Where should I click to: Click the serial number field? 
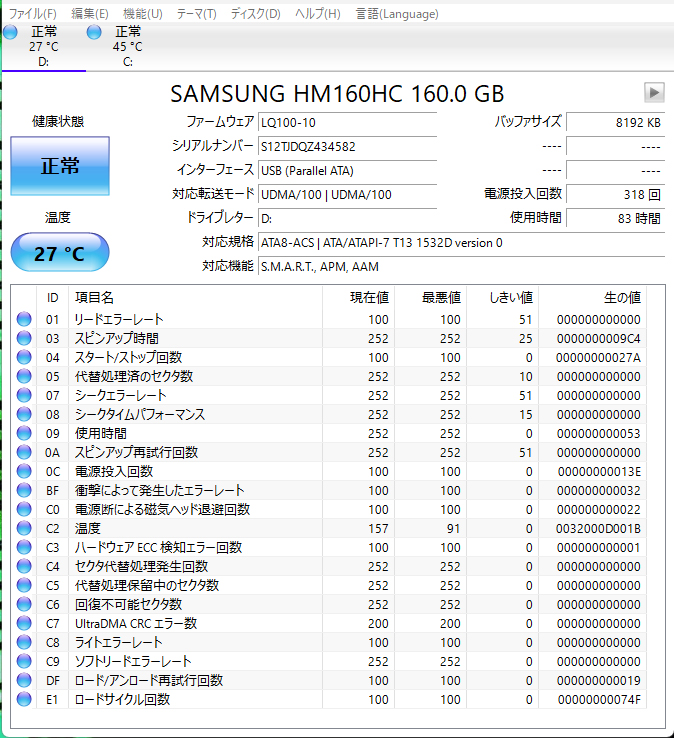[347, 146]
